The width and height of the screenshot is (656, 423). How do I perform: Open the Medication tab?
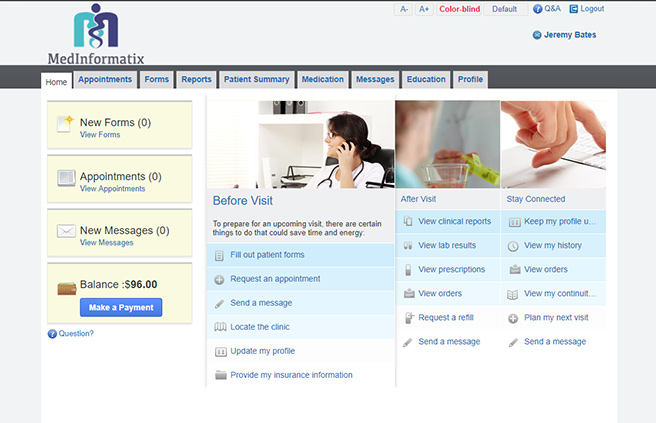tap(323, 79)
